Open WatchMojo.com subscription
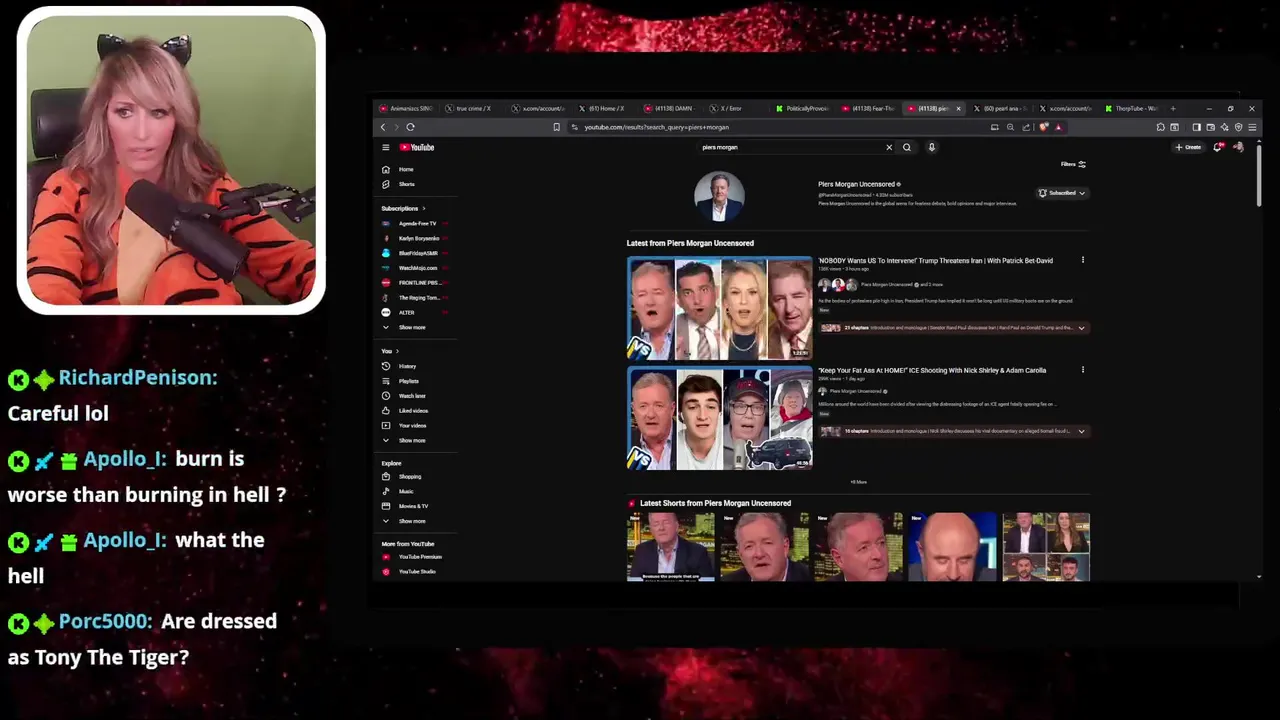Screen dimensions: 1280x720 [417, 268]
